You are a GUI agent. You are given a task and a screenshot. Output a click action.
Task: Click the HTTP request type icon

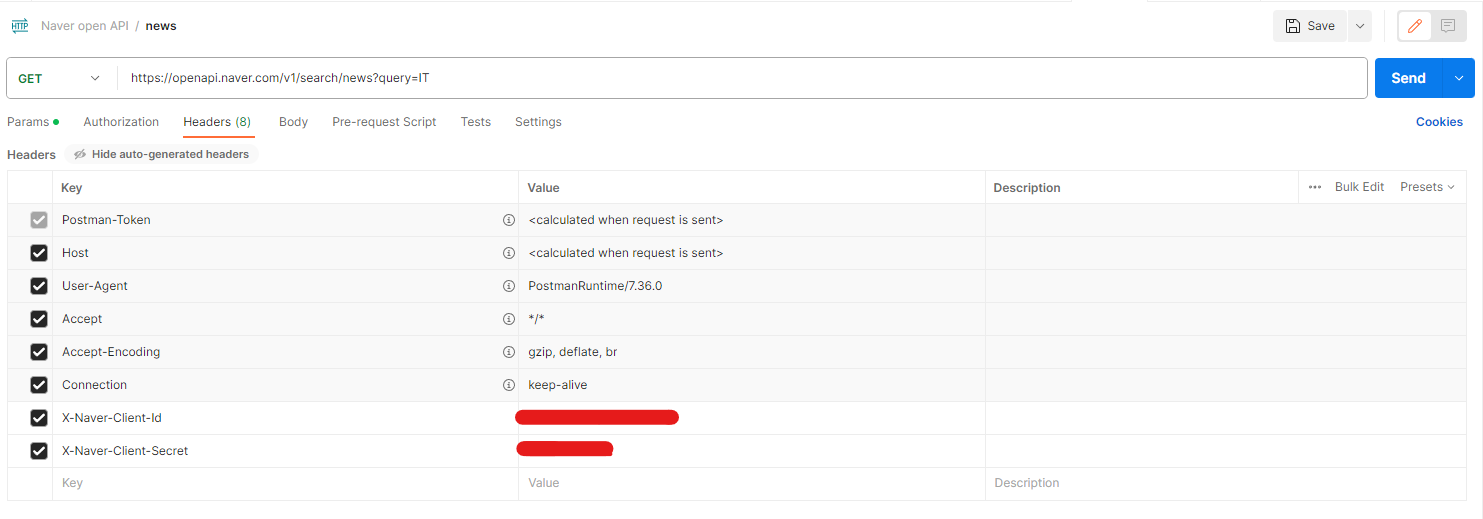[x=20, y=26]
